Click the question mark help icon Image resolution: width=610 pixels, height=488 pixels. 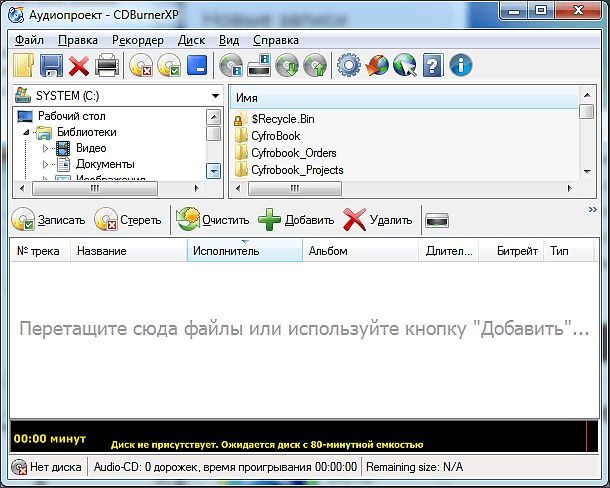click(433, 65)
